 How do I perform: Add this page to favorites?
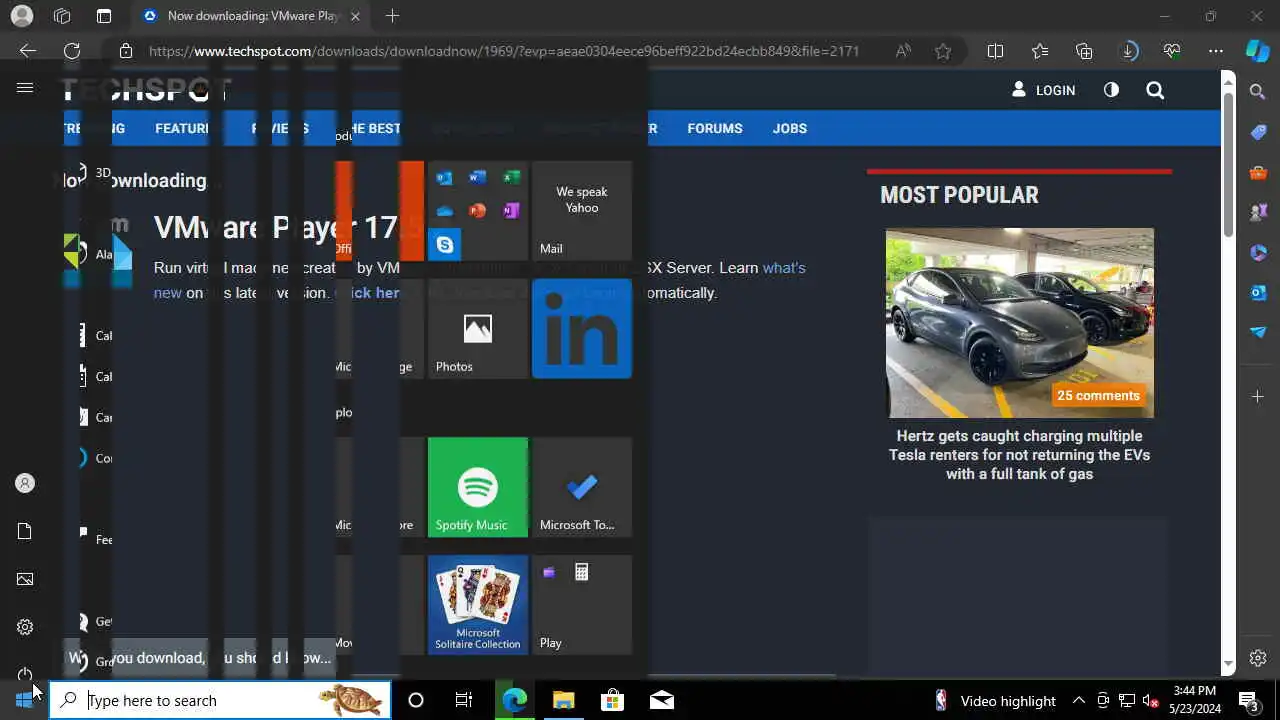pyautogui.click(x=943, y=51)
